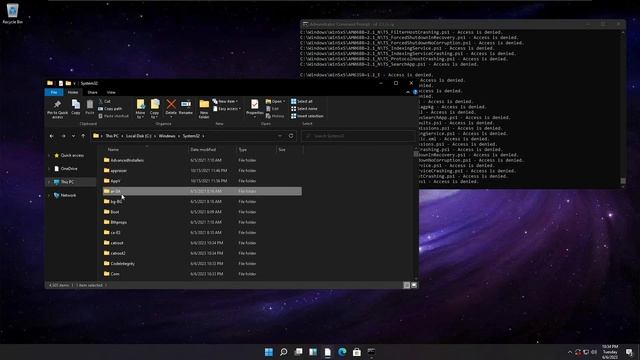
Task: Open the recent locations dropdown
Action: [x=73, y=136]
